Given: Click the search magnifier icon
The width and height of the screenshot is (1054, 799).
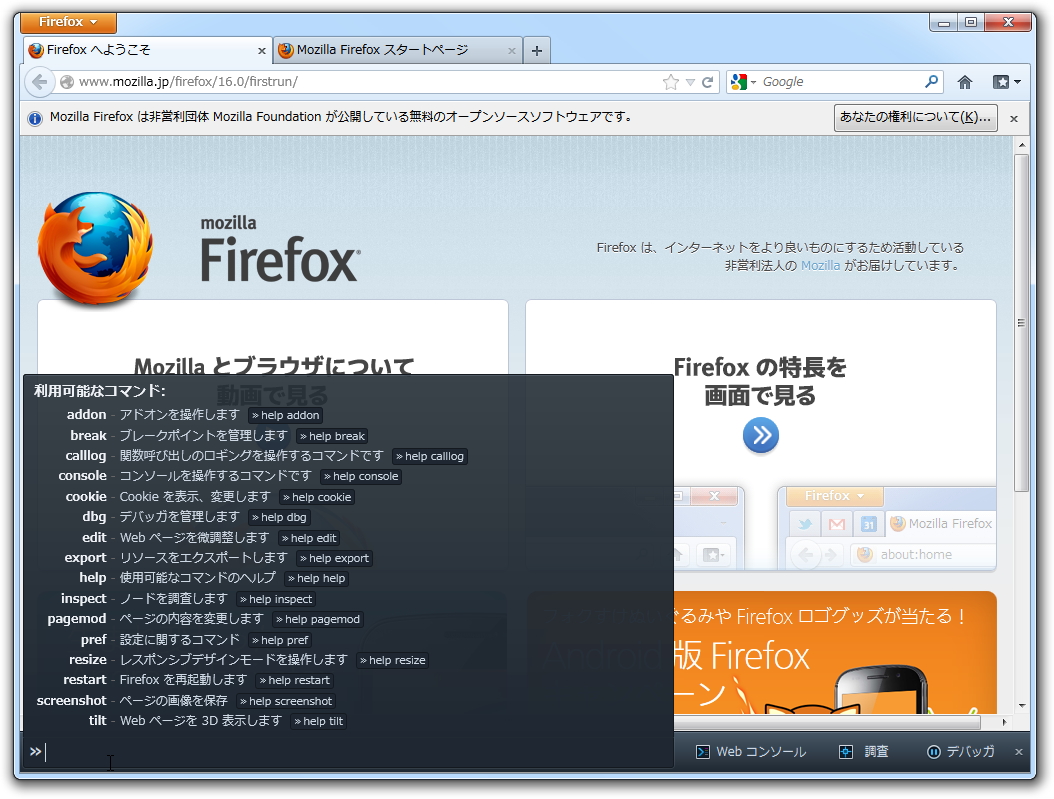Looking at the screenshot, I should tap(930, 81).
